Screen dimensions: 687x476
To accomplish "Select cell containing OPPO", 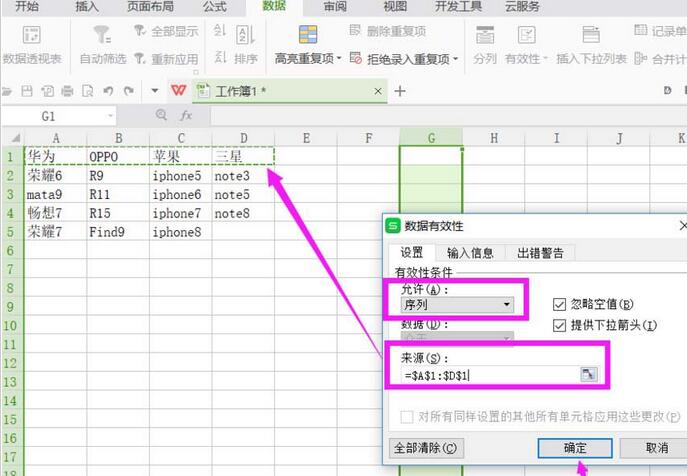I will coord(118,156).
